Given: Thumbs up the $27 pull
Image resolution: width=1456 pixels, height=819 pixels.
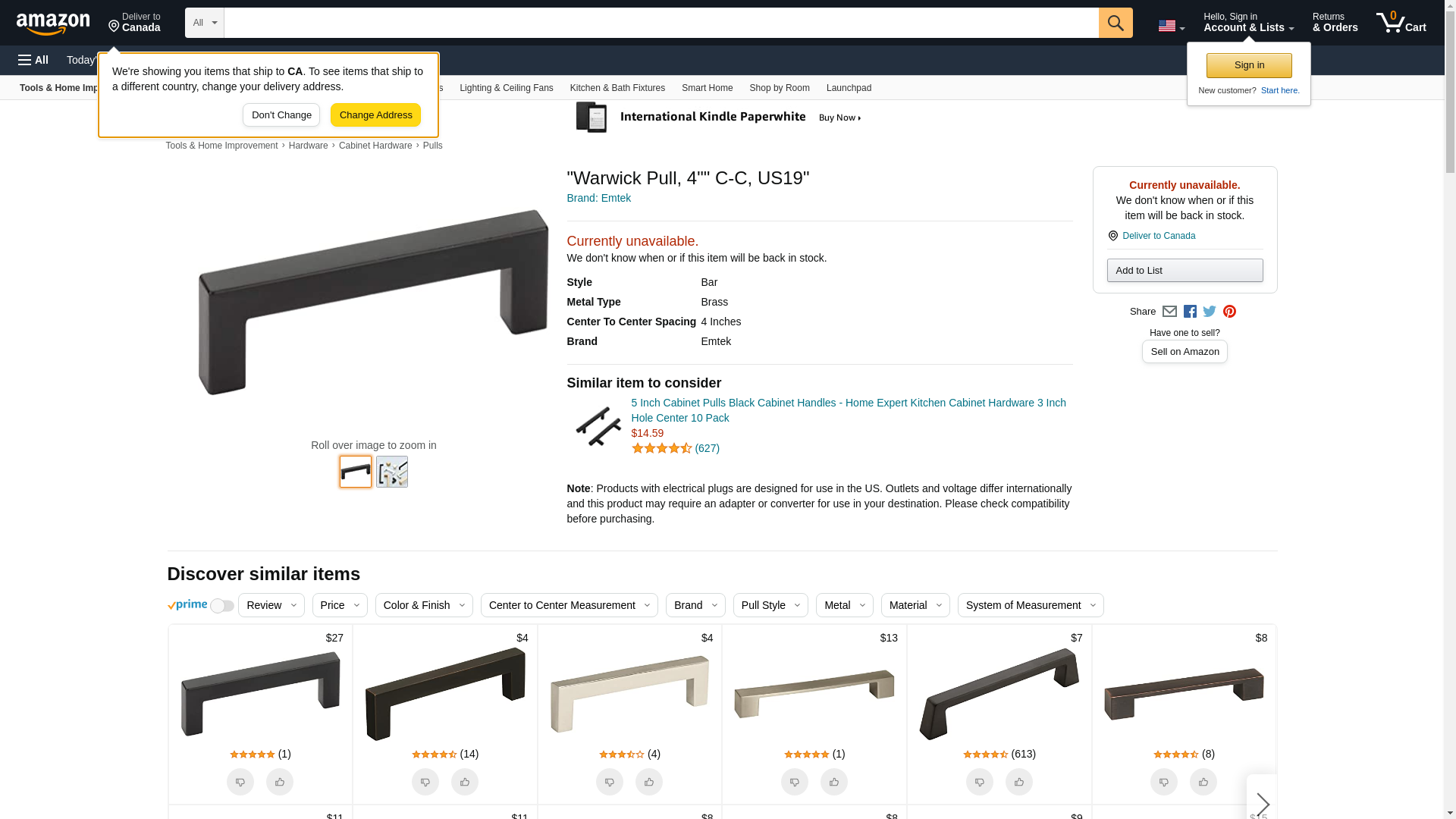Looking at the screenshot, I should pos(280,782).
